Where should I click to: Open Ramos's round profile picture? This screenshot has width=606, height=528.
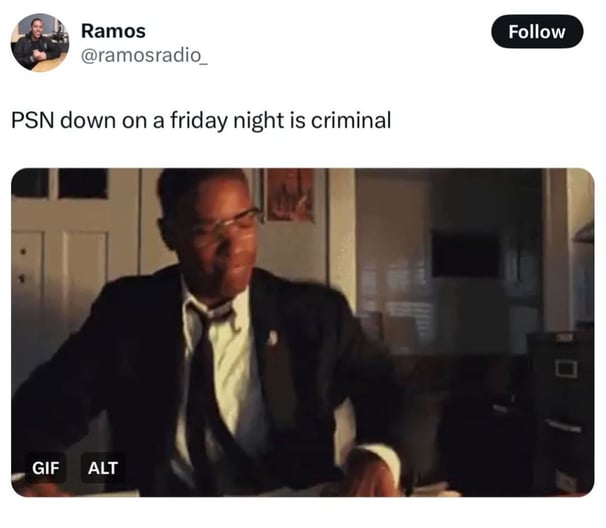(x=40, y=43)
